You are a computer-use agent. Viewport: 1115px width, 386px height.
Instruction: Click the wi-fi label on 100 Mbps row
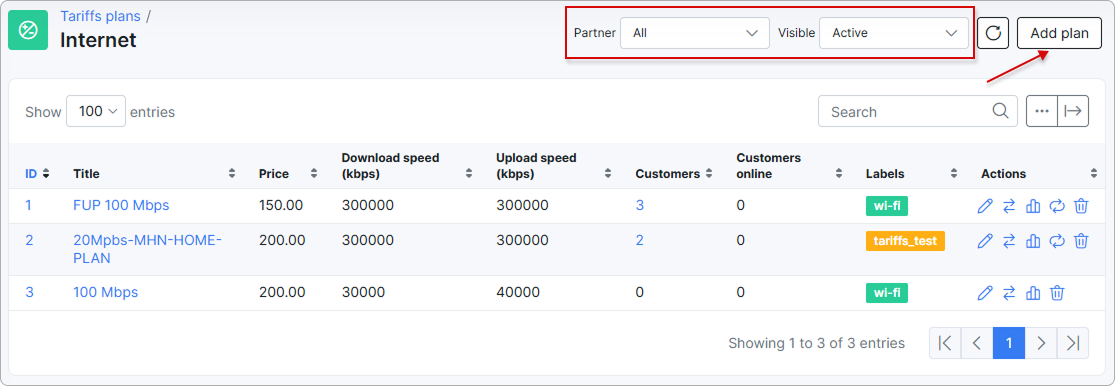pyautogui.click(x=887, y=293)
